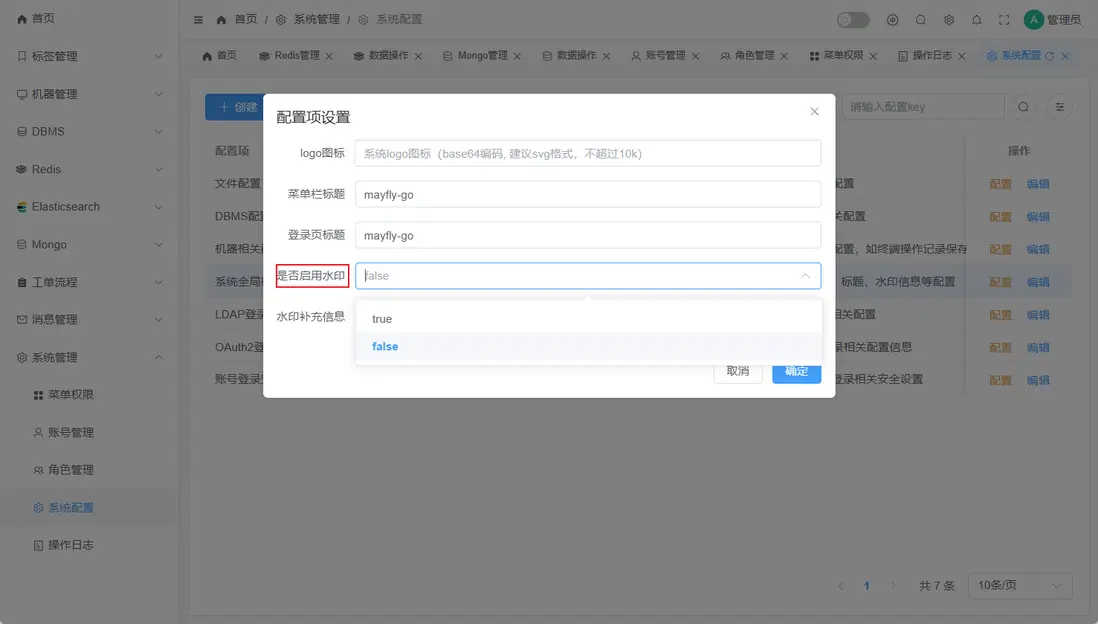The image size is (1098, 624).
Task: Click the cancel button in dialog
Action: pyautogui.click(x=738, y=371)
